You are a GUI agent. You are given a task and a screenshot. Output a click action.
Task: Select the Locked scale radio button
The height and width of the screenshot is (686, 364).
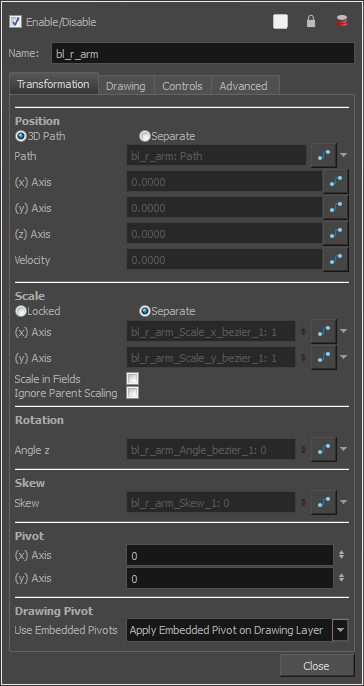[21, 311]
